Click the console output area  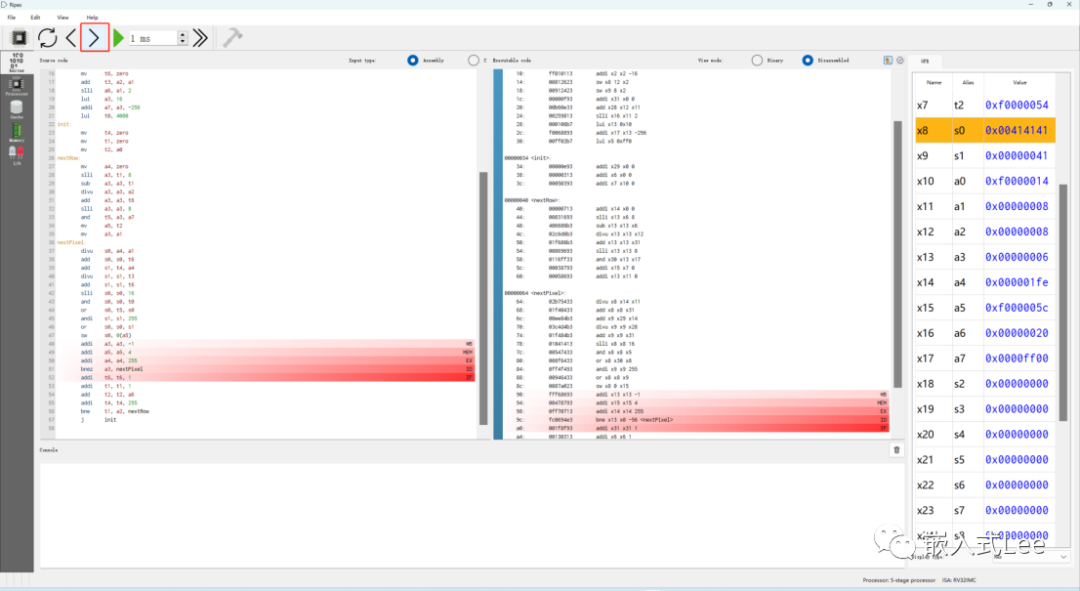[472, 514]
